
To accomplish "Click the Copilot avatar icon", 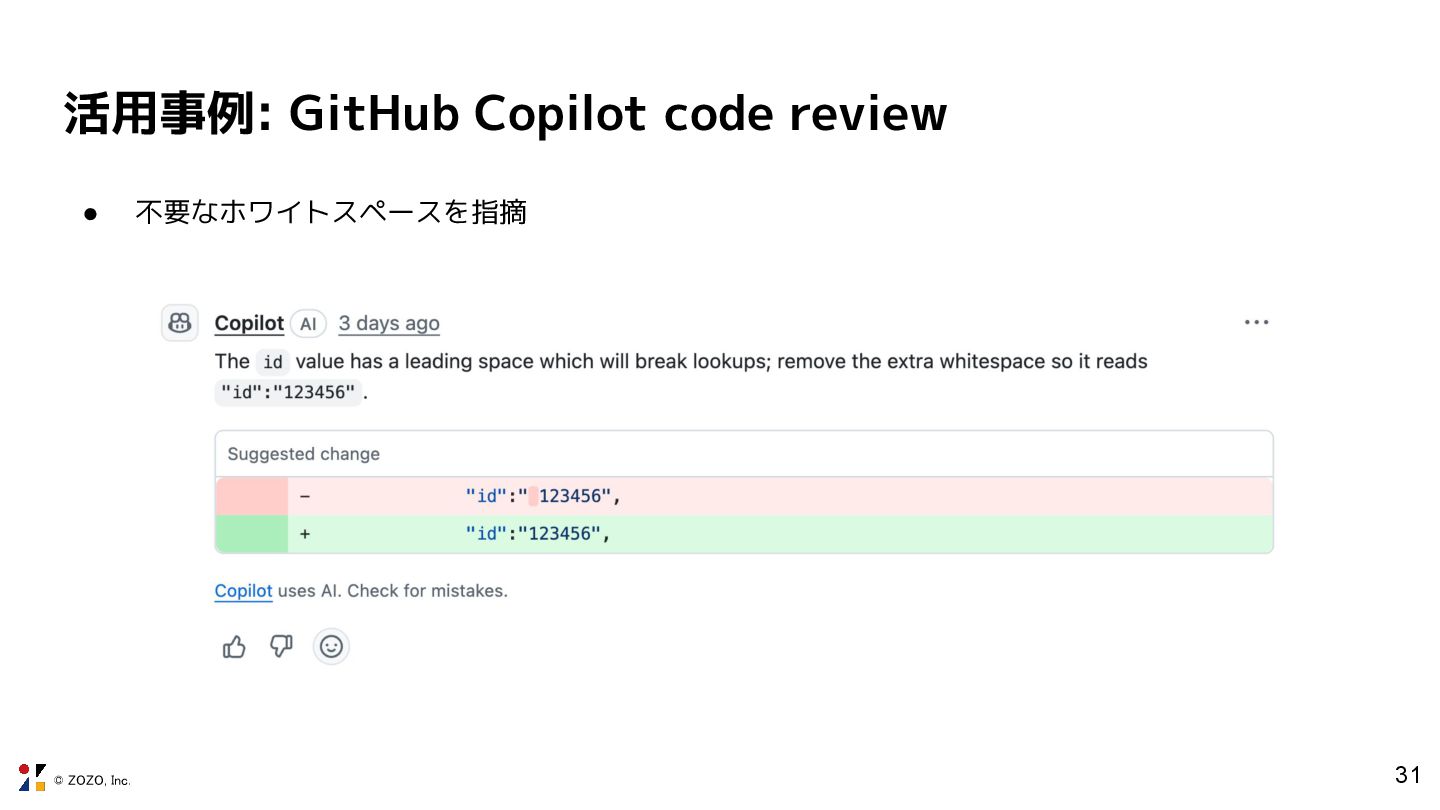I will pos(180,323).
